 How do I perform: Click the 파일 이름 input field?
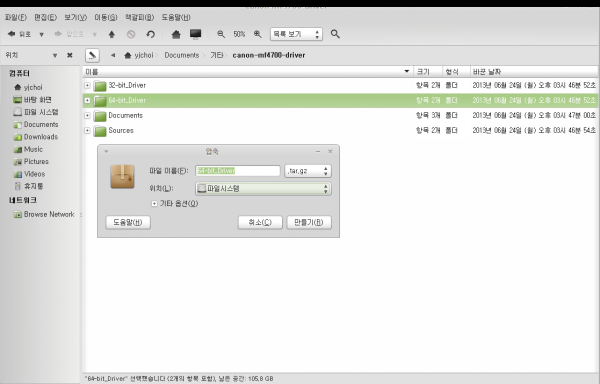[x=238, y=171]
